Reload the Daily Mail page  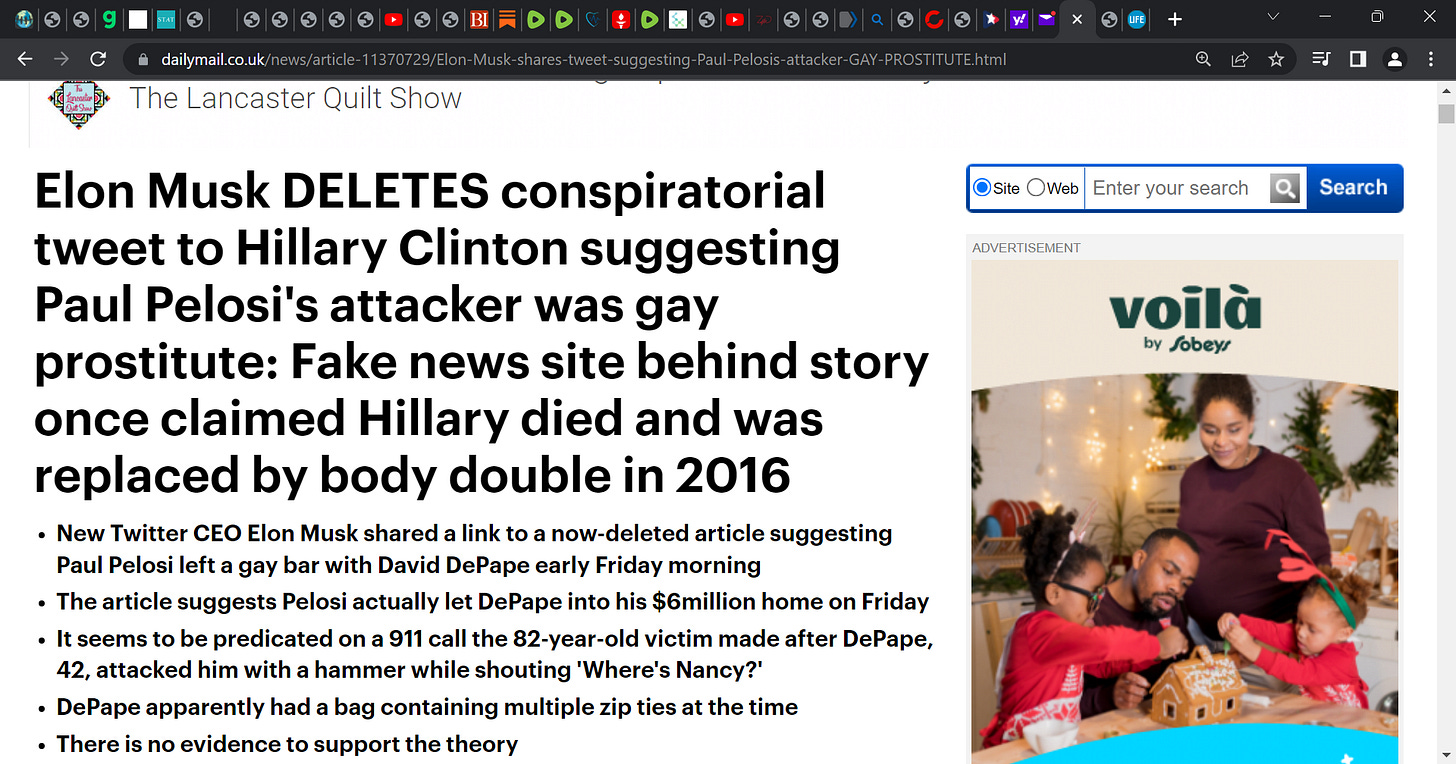(98, 59)
